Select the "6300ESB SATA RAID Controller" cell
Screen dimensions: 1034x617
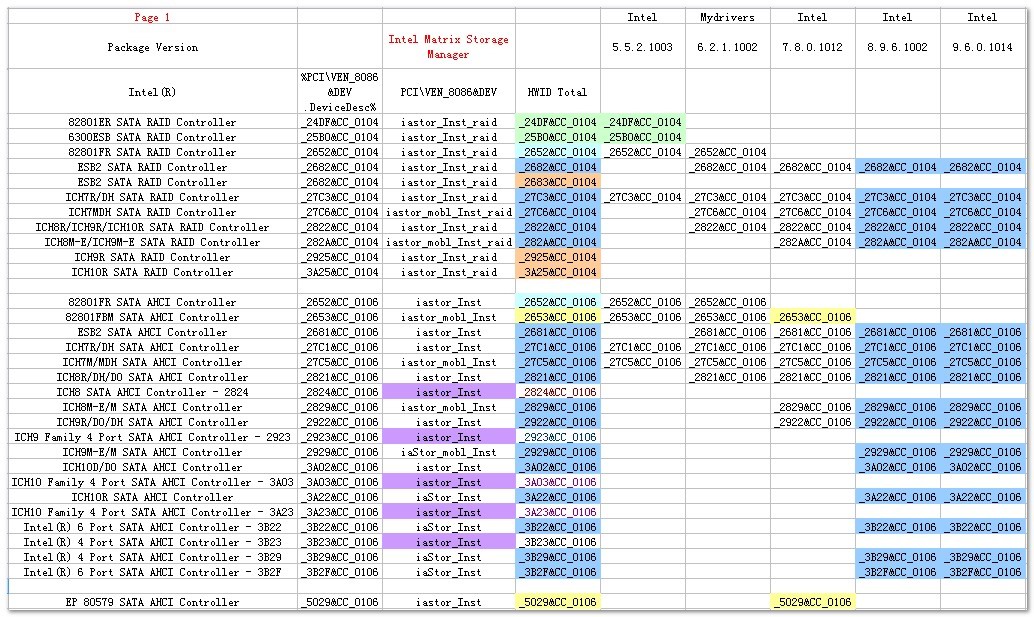click(x=153, y=137)
